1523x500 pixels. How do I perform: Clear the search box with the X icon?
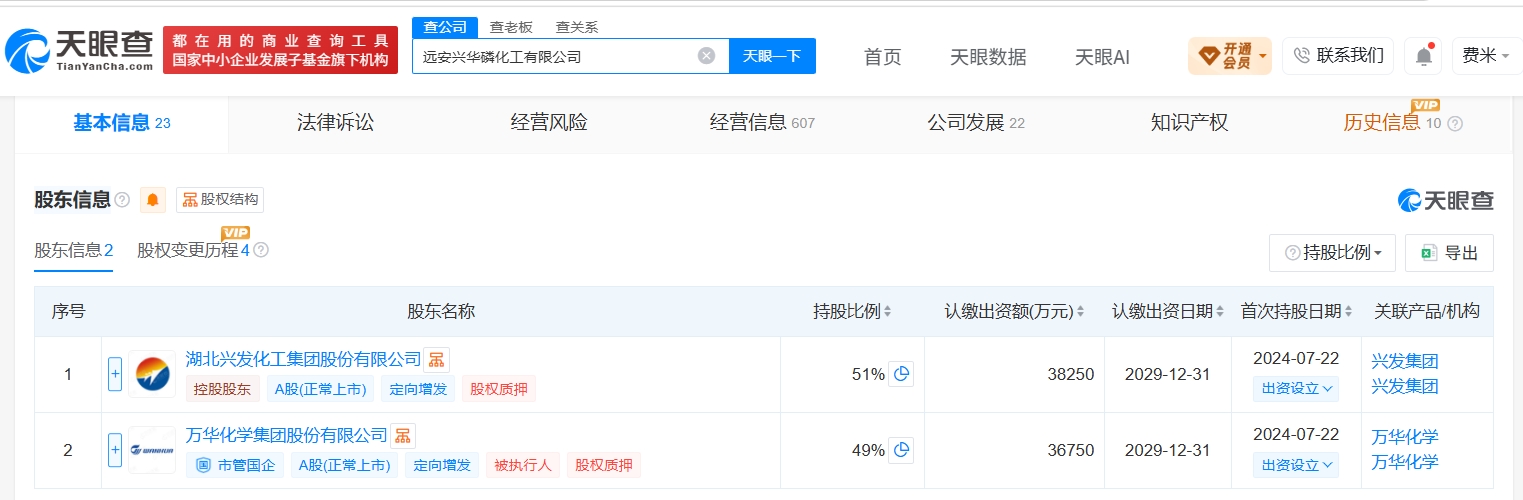[x=706, y=56]
